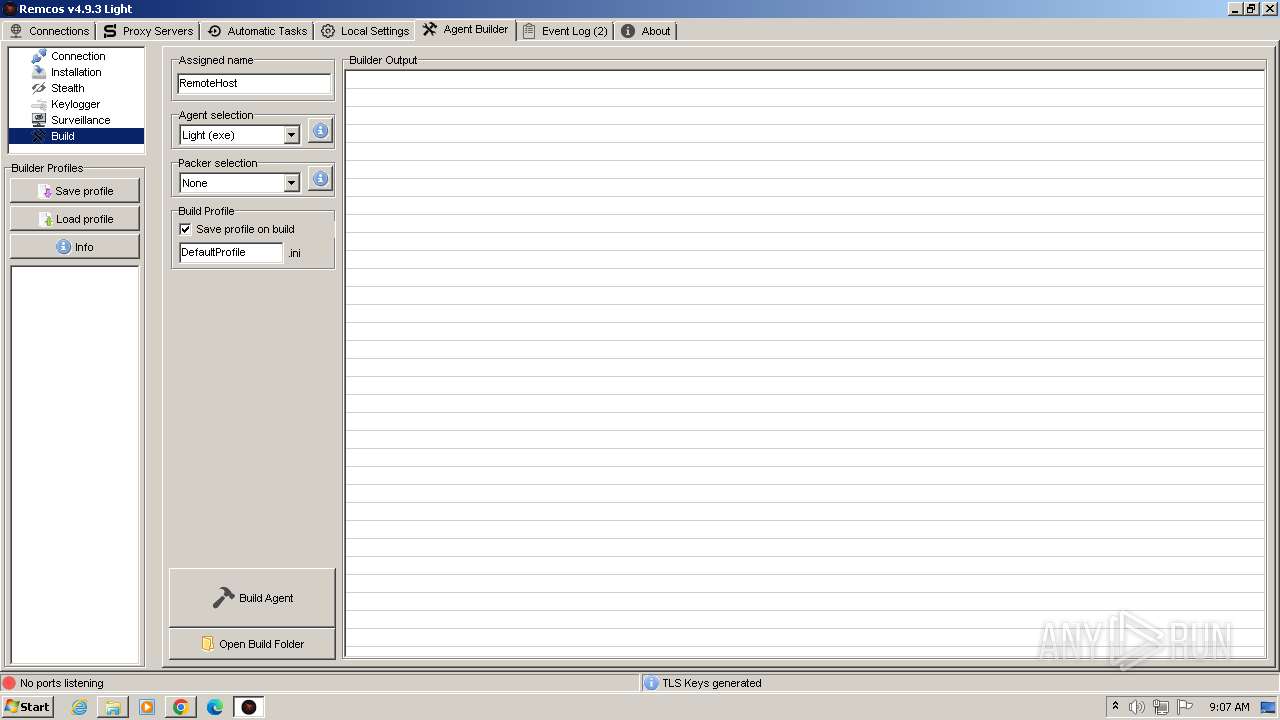Image resolution: width=1280 pixels, height=720 pixels.
Task: Click the Builder Profiles empty list box
Action: click(75, 464)
